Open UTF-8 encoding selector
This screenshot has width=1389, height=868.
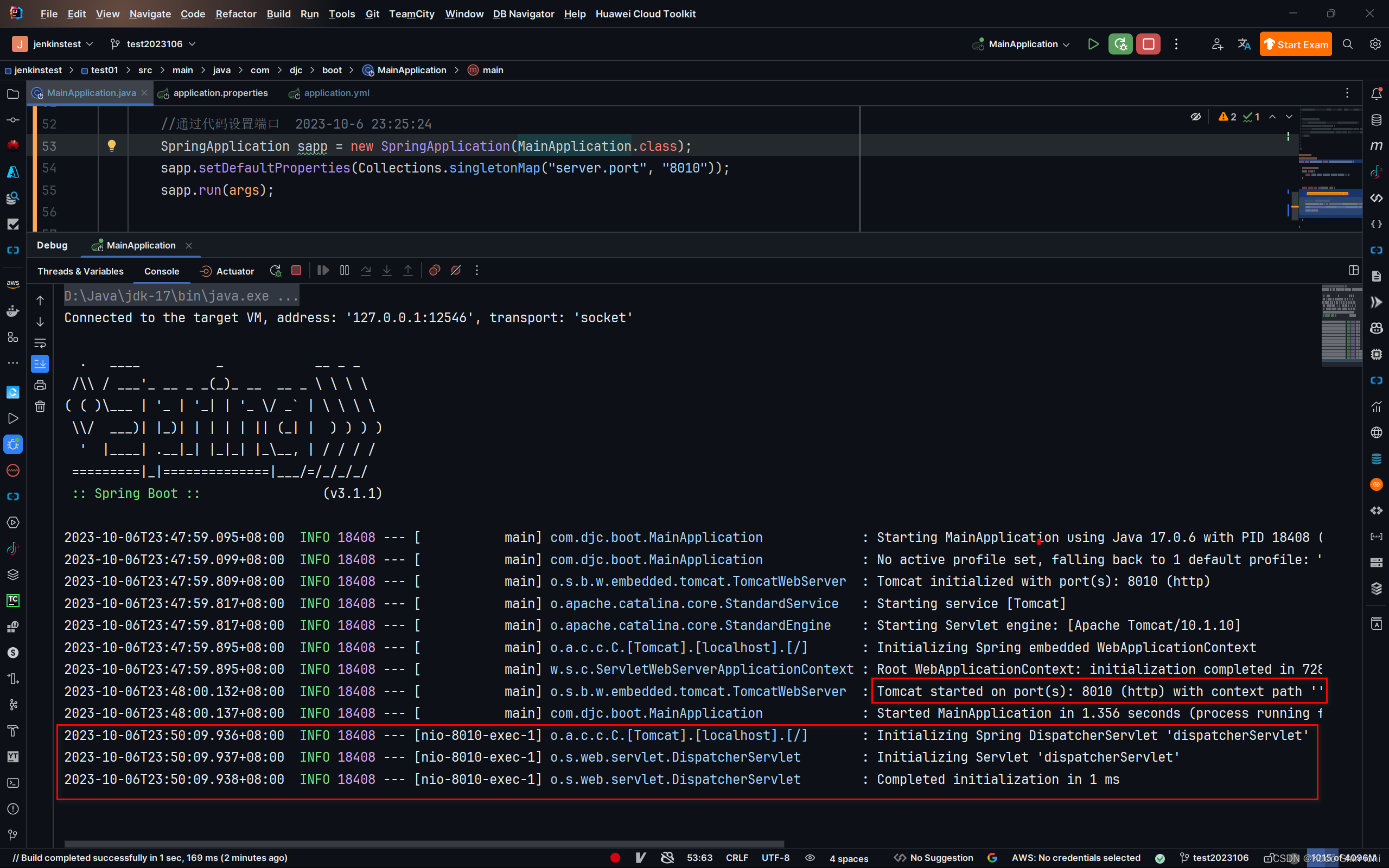click(775, 858)
